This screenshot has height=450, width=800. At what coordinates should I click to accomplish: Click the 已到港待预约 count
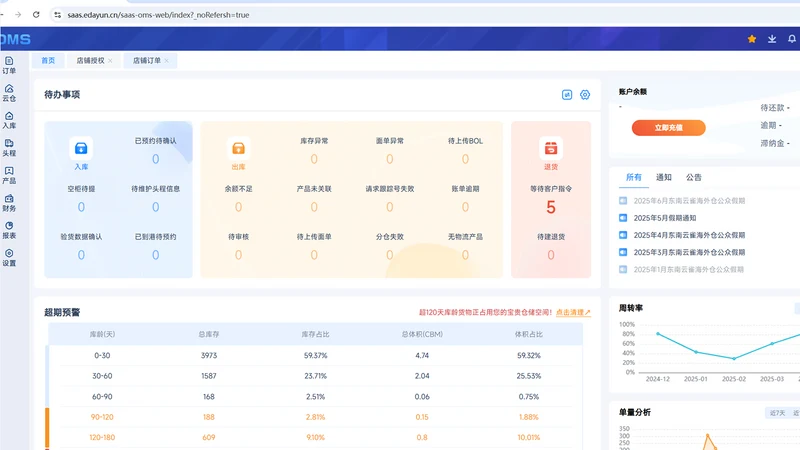tap(156, 255)
